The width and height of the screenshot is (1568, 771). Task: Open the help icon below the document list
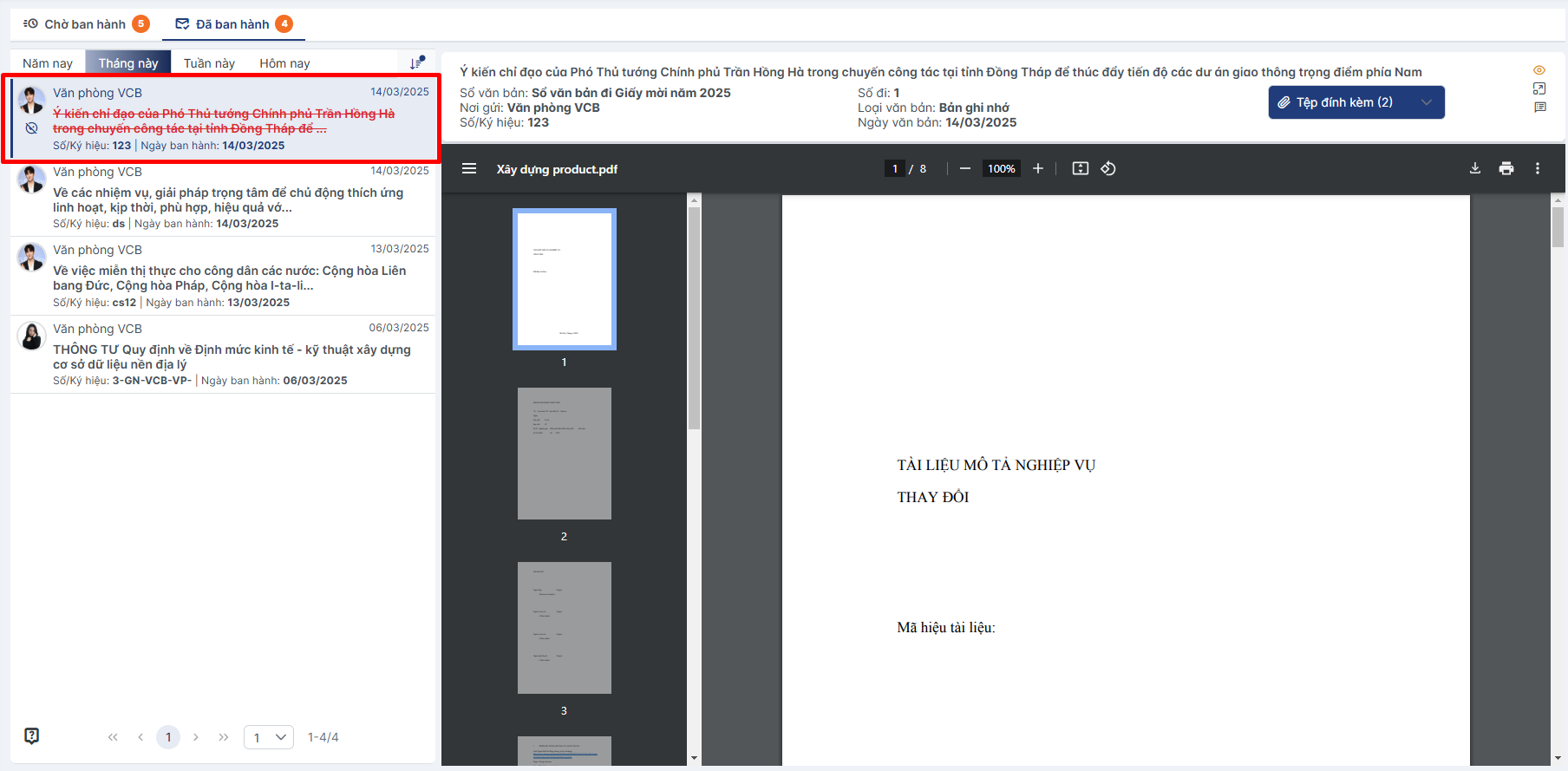coord(32,736)
